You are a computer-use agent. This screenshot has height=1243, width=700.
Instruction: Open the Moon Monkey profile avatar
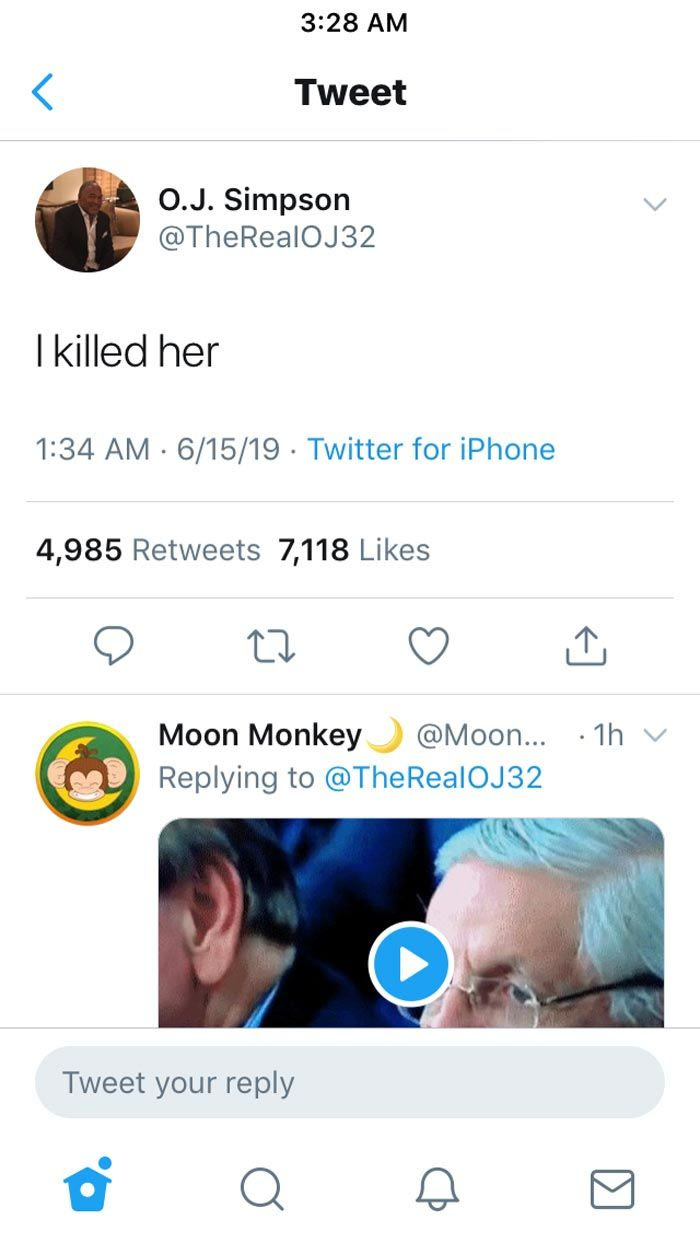pos(87,773)
